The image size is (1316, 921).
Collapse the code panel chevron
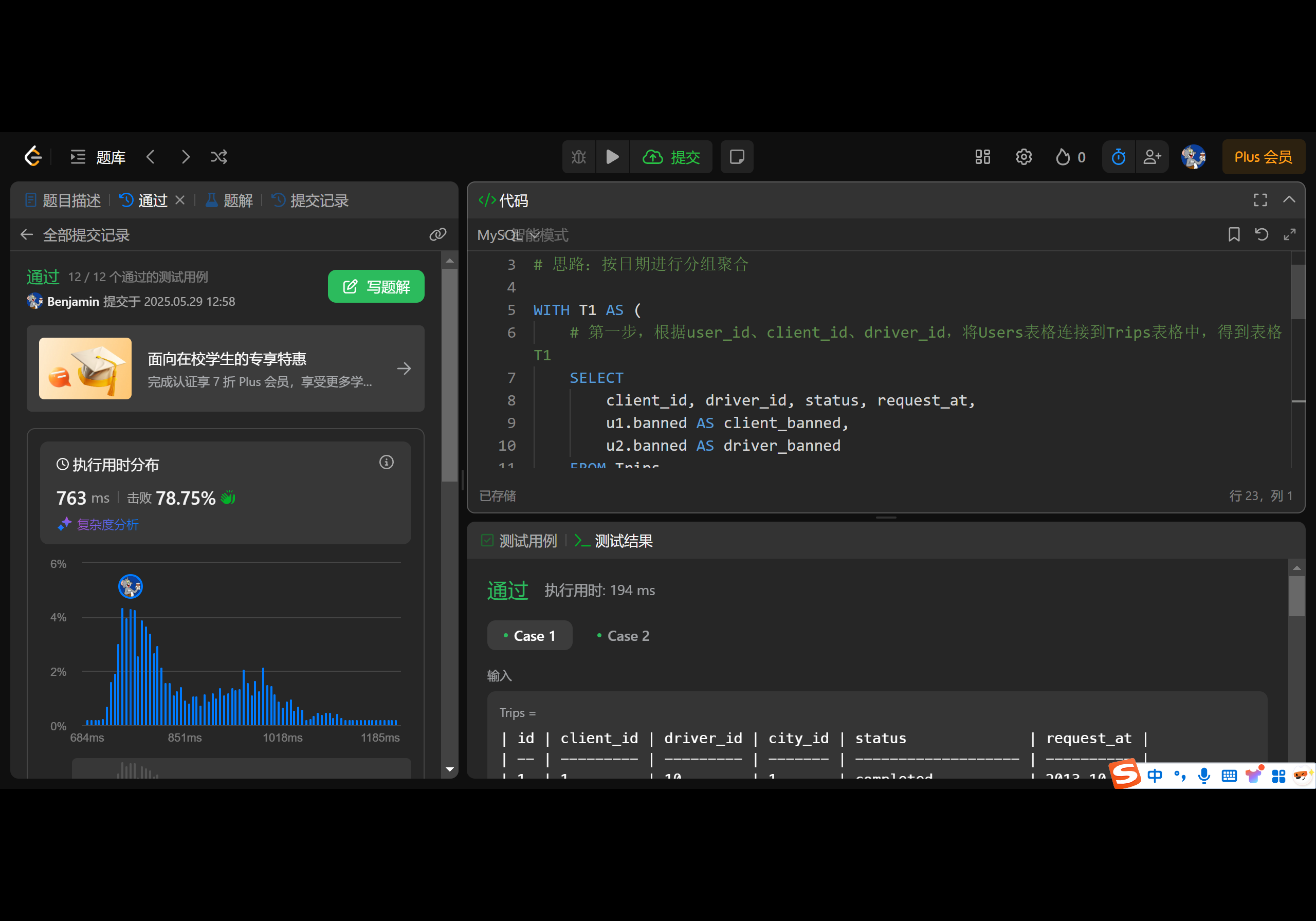point(1289,199)
